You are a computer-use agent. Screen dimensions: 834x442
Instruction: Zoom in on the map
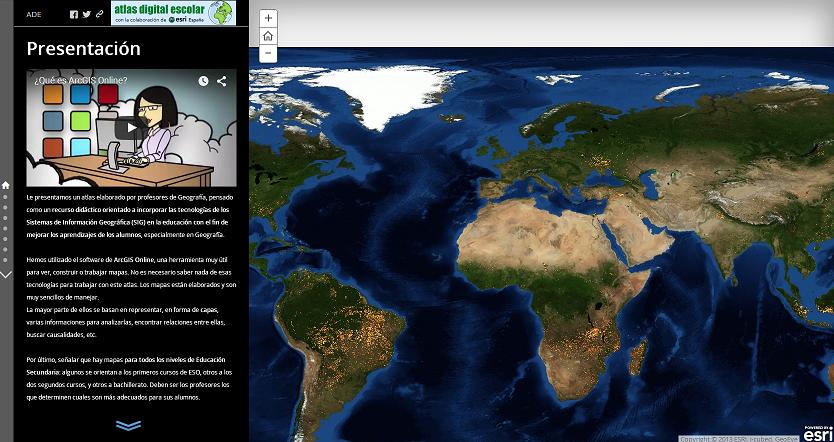coord(268,18)
